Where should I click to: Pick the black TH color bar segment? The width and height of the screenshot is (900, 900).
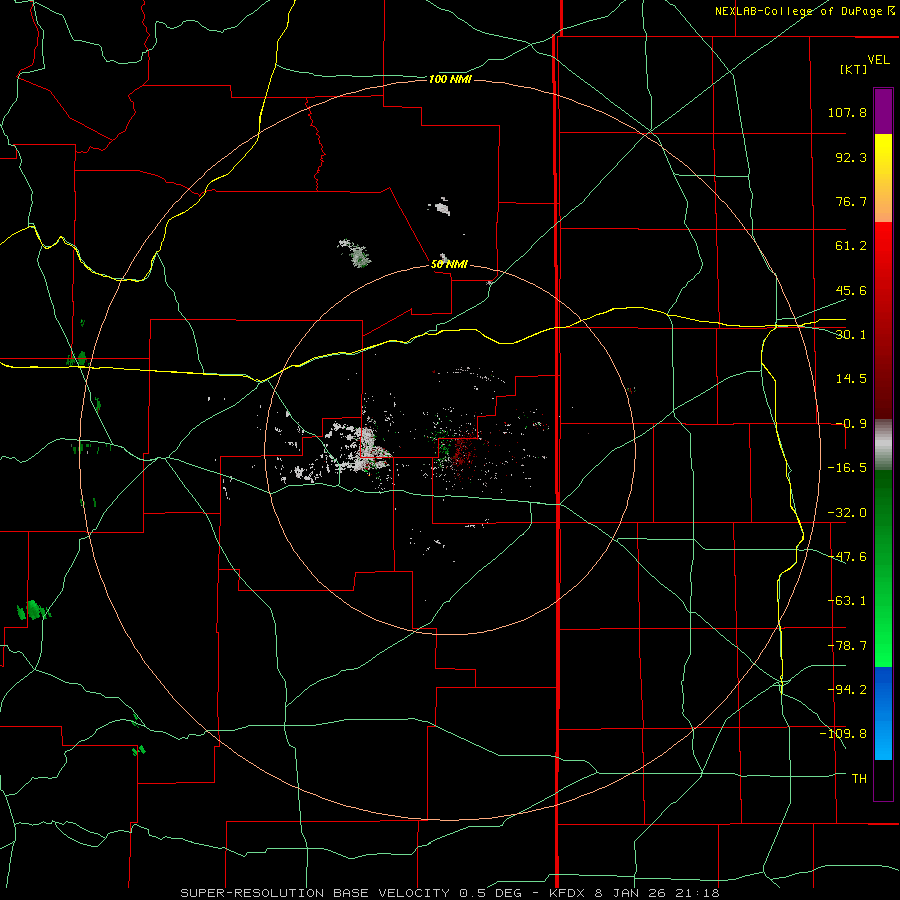[x=883, y=779]
